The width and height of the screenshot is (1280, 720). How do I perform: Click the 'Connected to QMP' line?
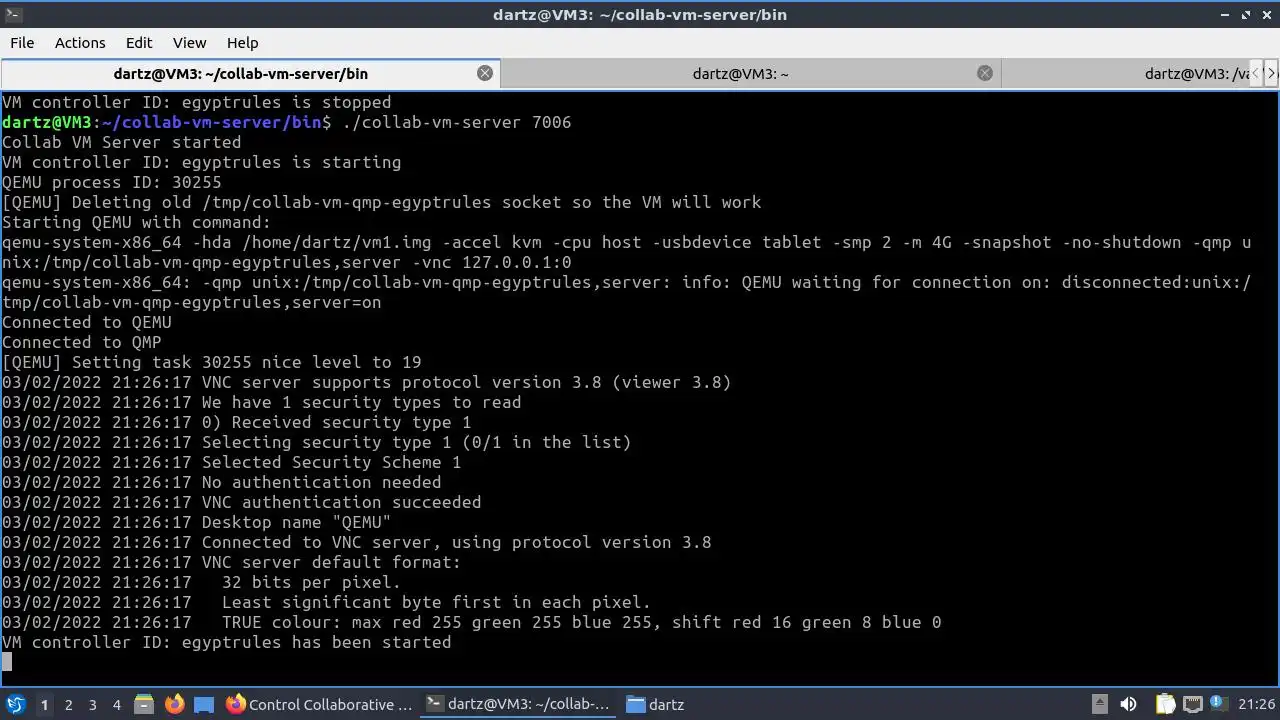pyautogui.click(x=82, y=342)
